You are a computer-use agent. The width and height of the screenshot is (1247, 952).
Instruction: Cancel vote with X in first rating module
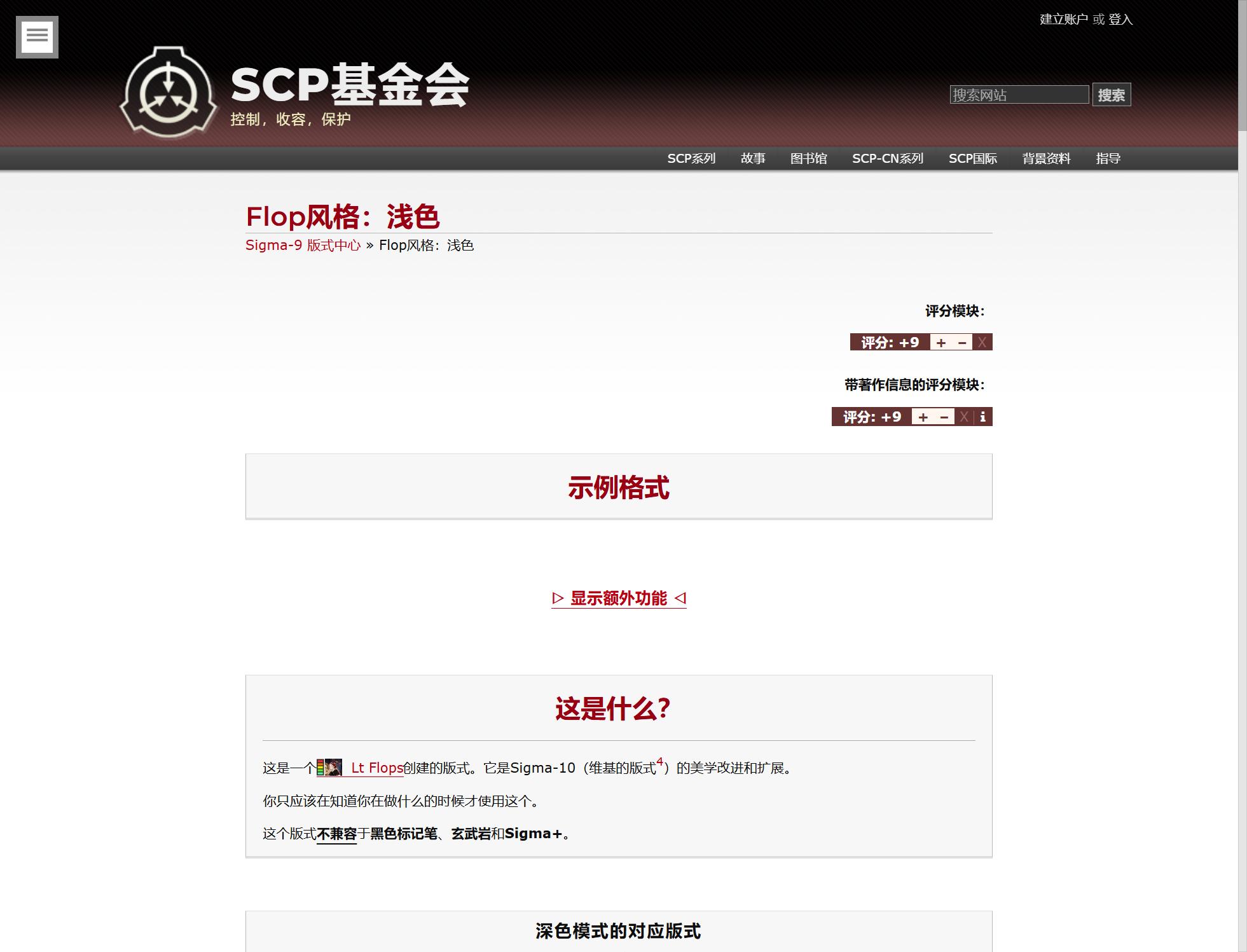point(982,343)
